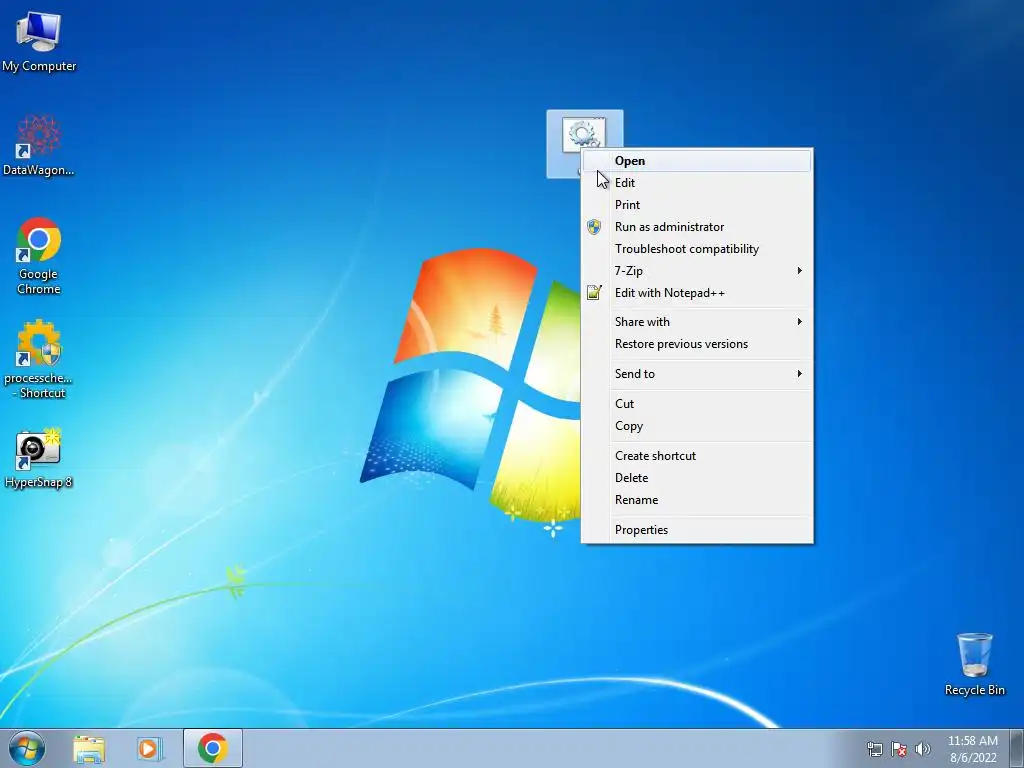Choose Copy from the context menu

pyautogui.click(x=697, y=426)
